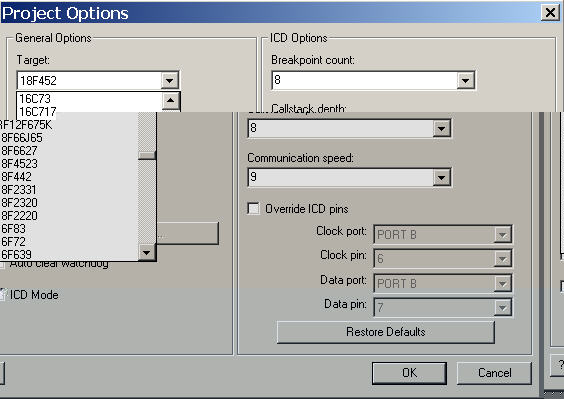Close the Project Options dialog
564x399 pixels.
point(550,13)
